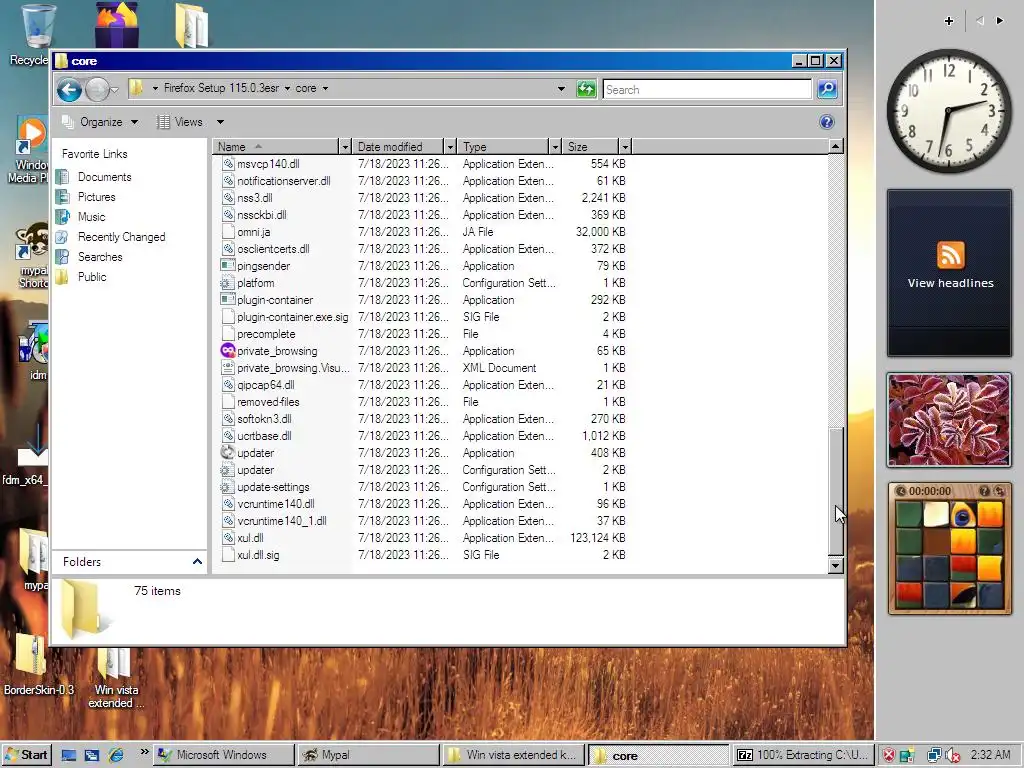
Task: Open Pictures in Favorite Links
Action: (97, 197)
